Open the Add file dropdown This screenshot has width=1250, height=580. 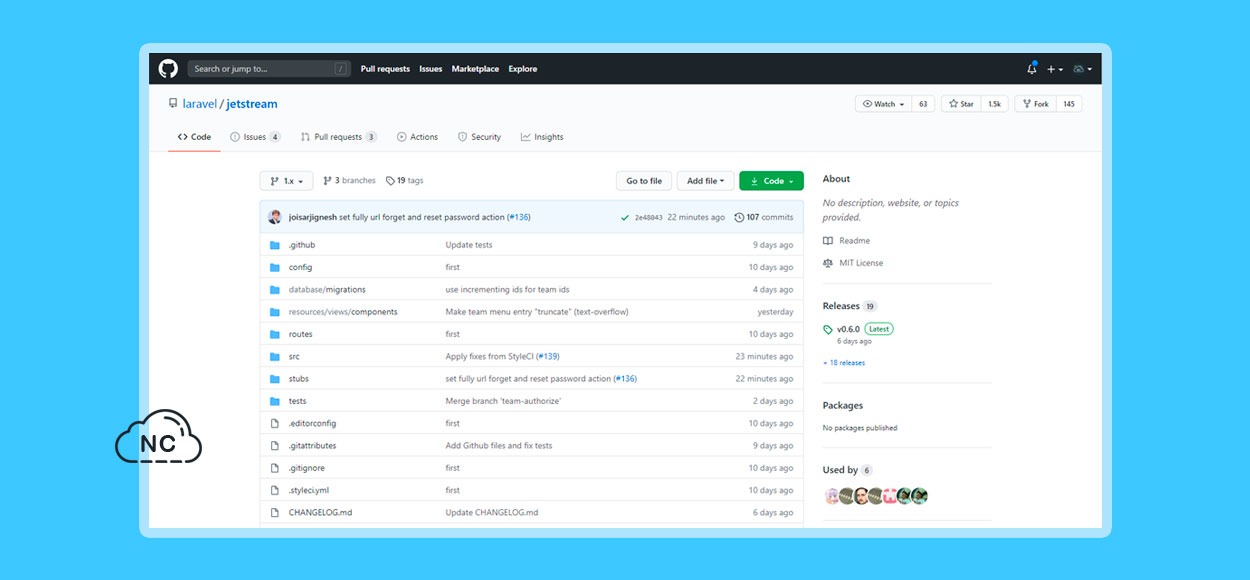pyautogui.click(x=706, y=181)
